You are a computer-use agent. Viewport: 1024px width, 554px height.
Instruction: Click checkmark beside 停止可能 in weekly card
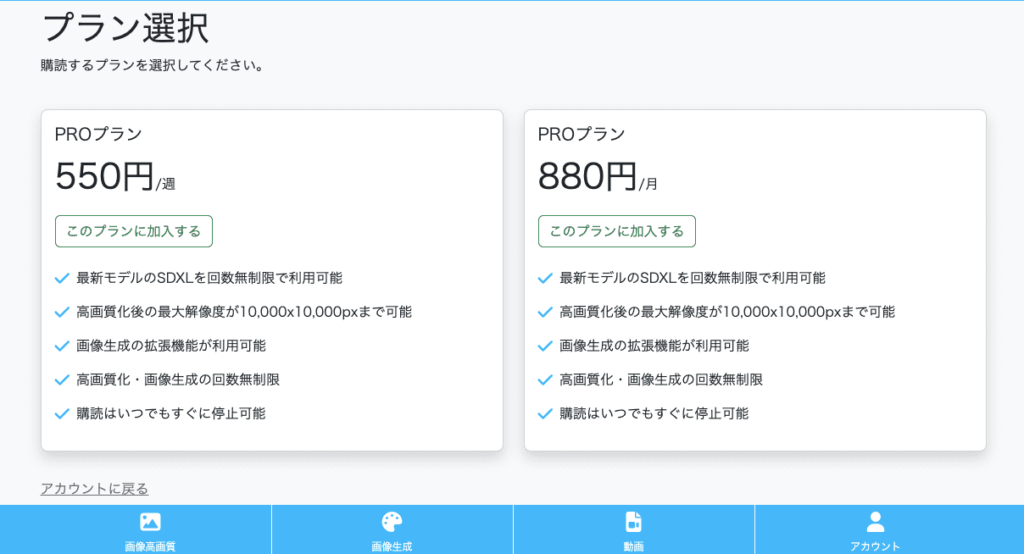(x=62, y=414)
